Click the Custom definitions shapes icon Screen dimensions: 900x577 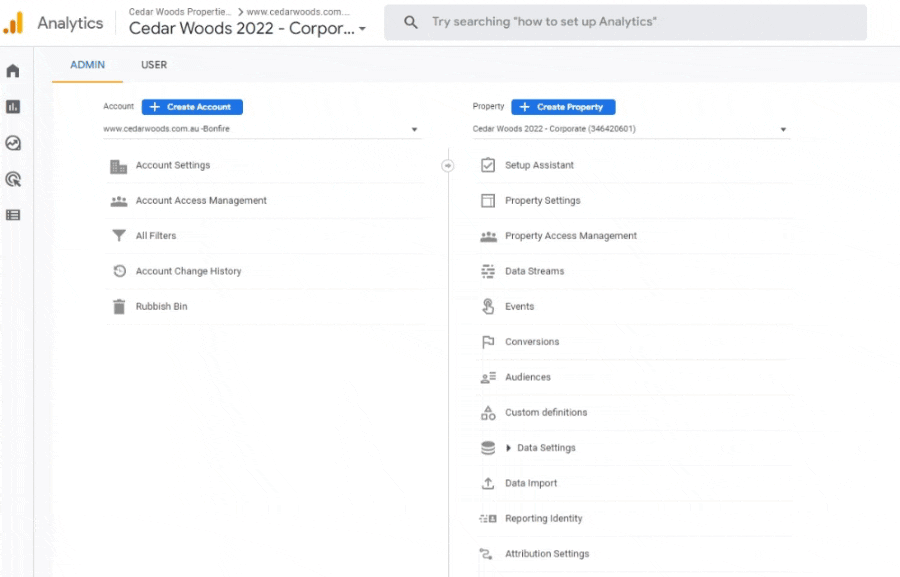tap(488, 413)
